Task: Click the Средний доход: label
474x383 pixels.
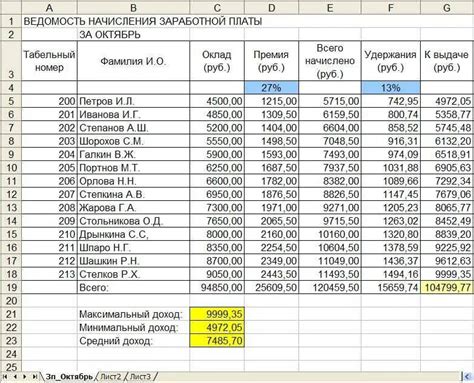Action: 116,341
